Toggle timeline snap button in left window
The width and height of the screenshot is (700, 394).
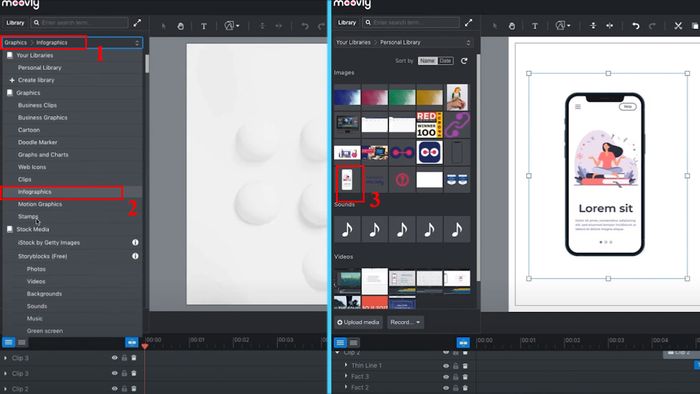(x=132, y=342)
